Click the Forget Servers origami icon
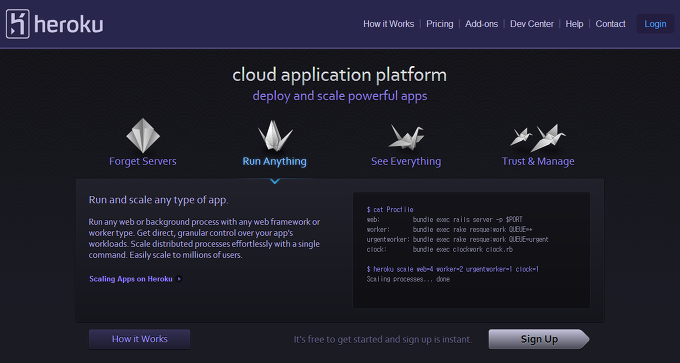Image resolution: width=680 pixels, height=363 pixels. (143, 135)
